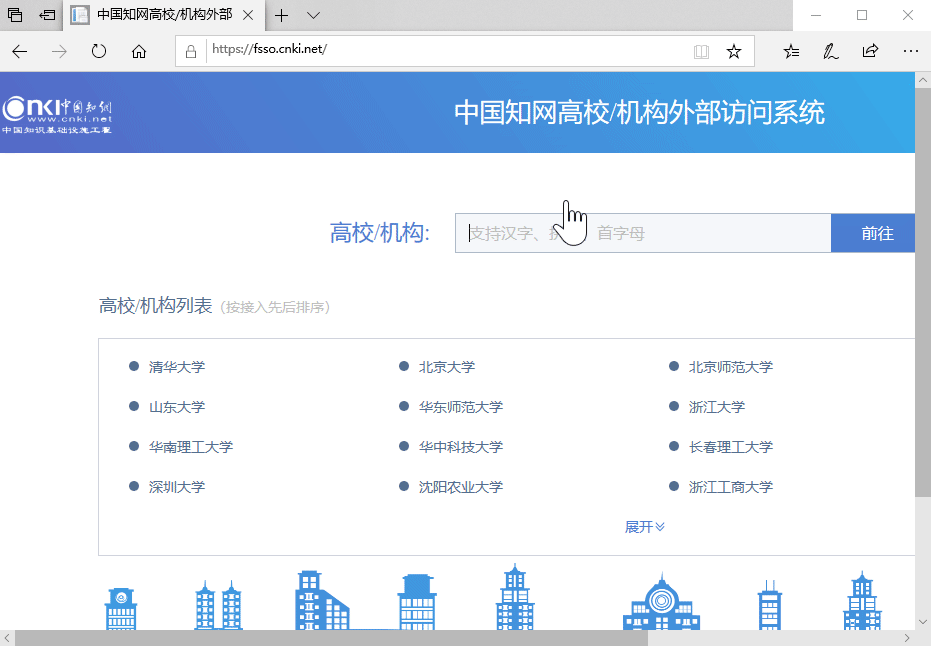Expand the list with 展开
The height and width of the screenshot is (646, 931).
[x=645, y=527]
